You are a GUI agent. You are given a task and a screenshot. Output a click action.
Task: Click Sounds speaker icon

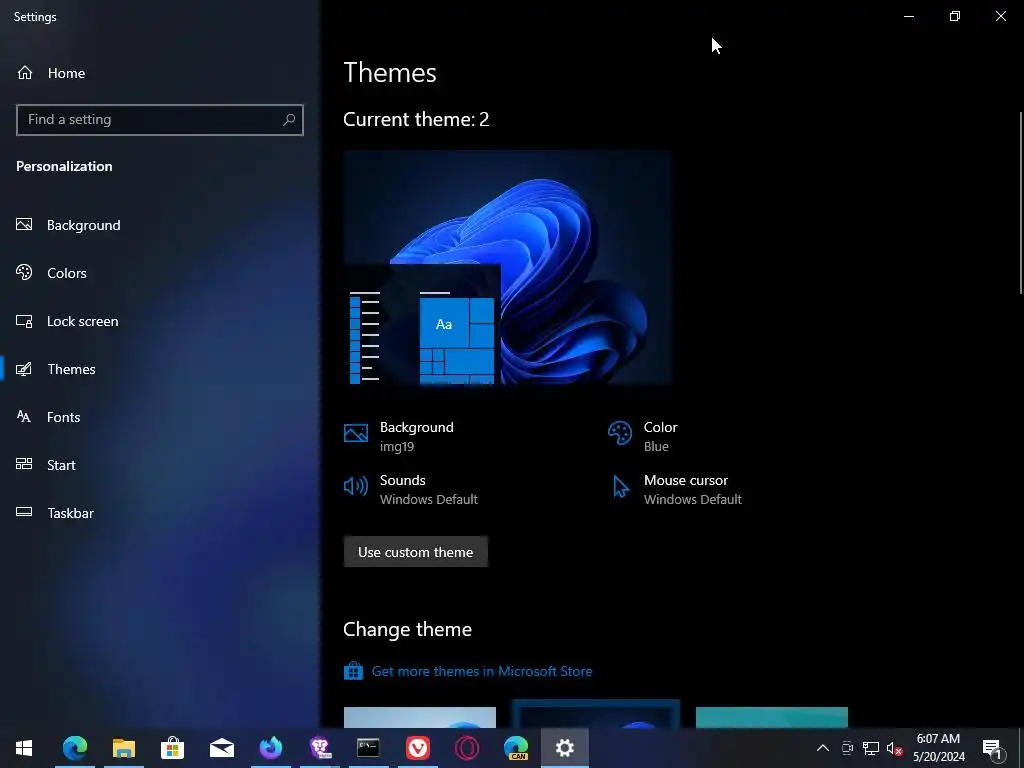pos(356,486)
